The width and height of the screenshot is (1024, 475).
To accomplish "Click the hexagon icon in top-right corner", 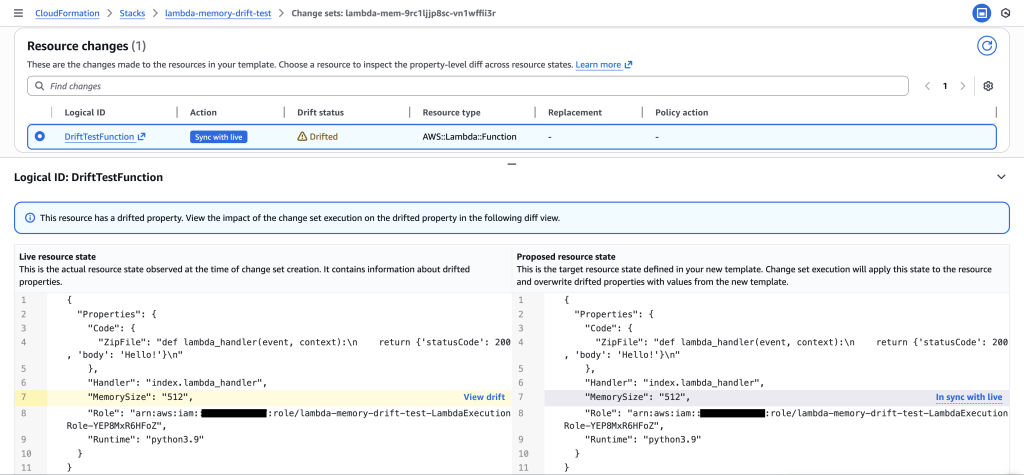I will [x=1010, y=13].
